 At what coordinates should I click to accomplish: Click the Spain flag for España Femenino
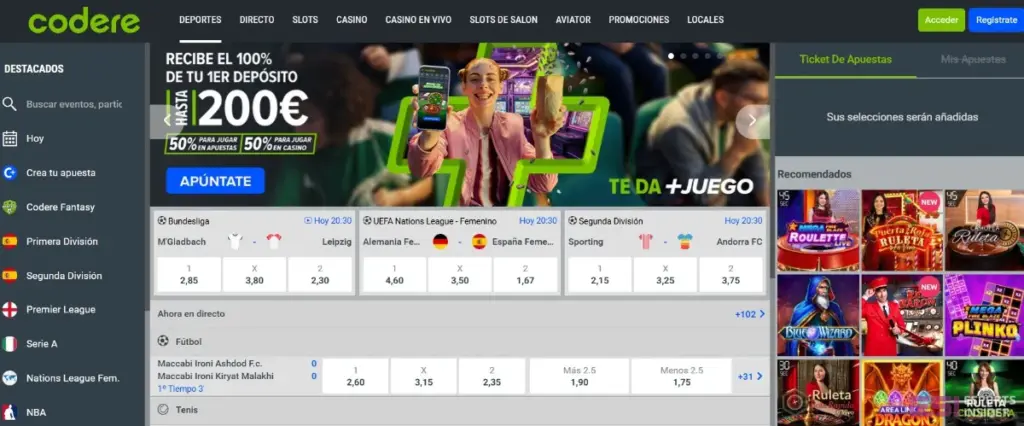(479, 242)
